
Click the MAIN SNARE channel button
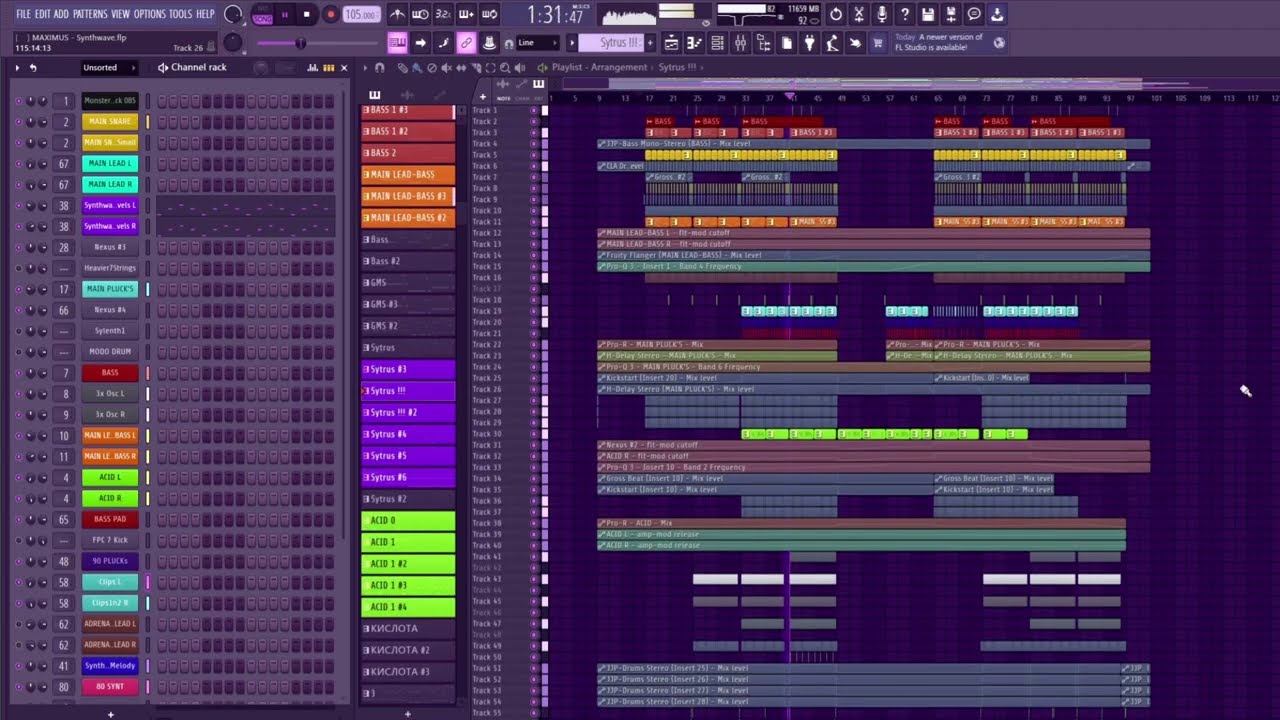pos(110,122)
